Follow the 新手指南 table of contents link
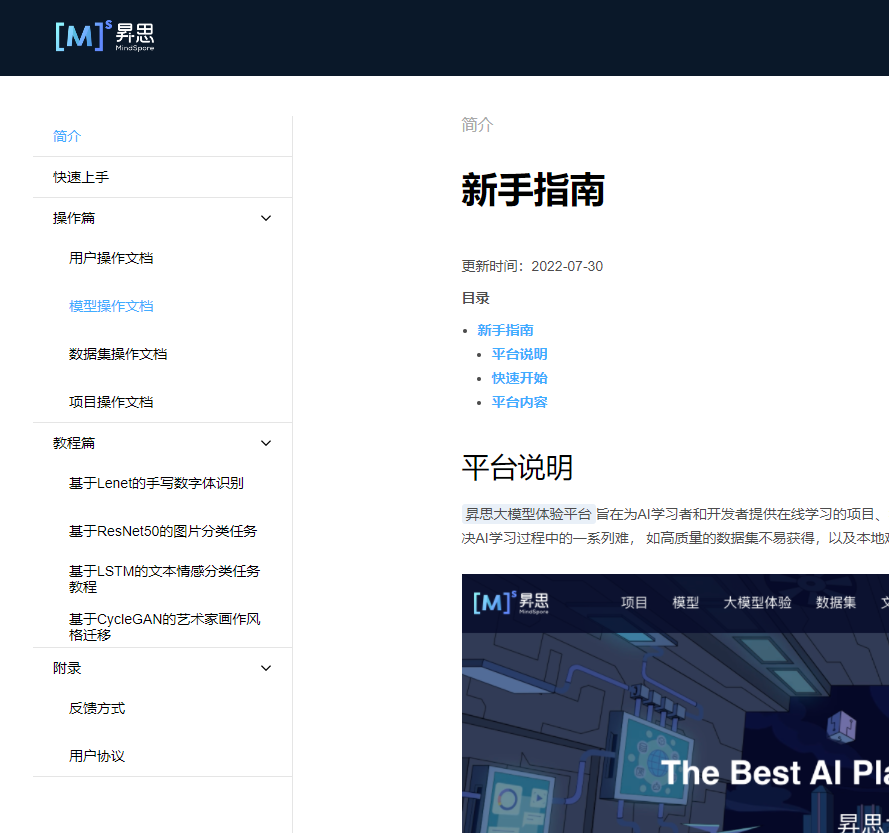 pyautogui.click(x=505, y=330)
